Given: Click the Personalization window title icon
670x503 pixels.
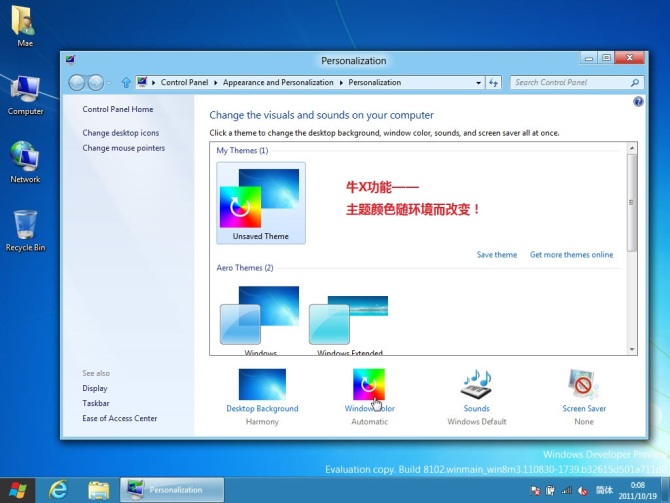Looking at the screenshot, I should (71, 60).
